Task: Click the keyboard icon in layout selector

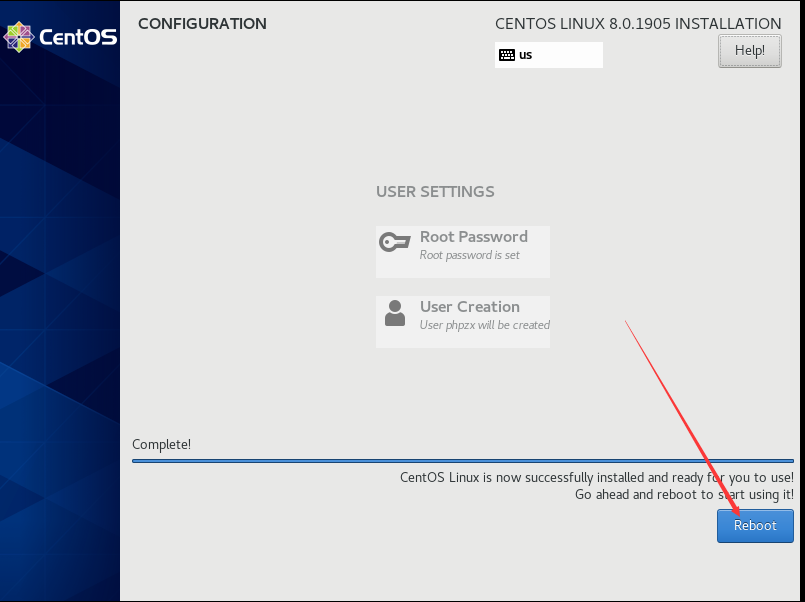Action: [x=508, y=55]
